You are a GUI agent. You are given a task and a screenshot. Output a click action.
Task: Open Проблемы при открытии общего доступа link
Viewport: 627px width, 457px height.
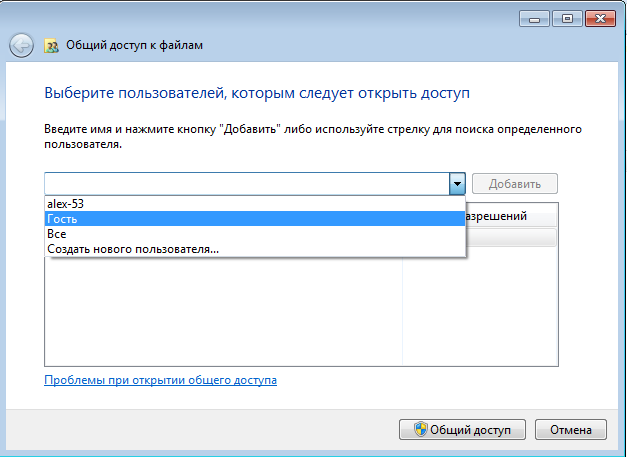click(x=160, y=380)
